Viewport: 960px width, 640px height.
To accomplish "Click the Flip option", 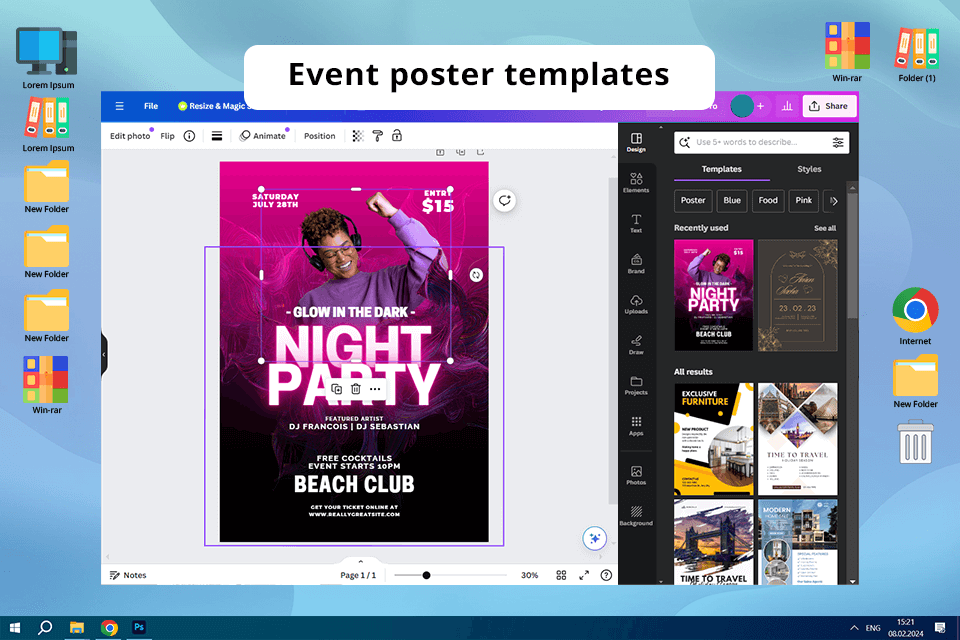I will point(167,136).
